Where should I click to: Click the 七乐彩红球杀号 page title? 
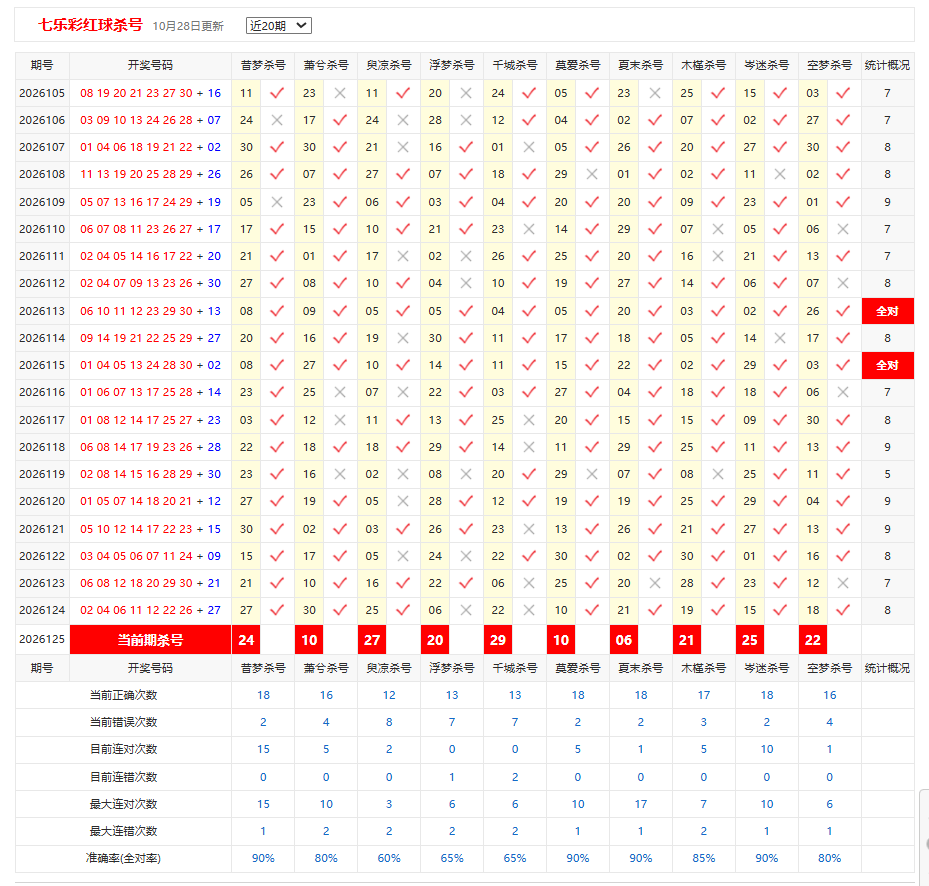pos(91,25)
